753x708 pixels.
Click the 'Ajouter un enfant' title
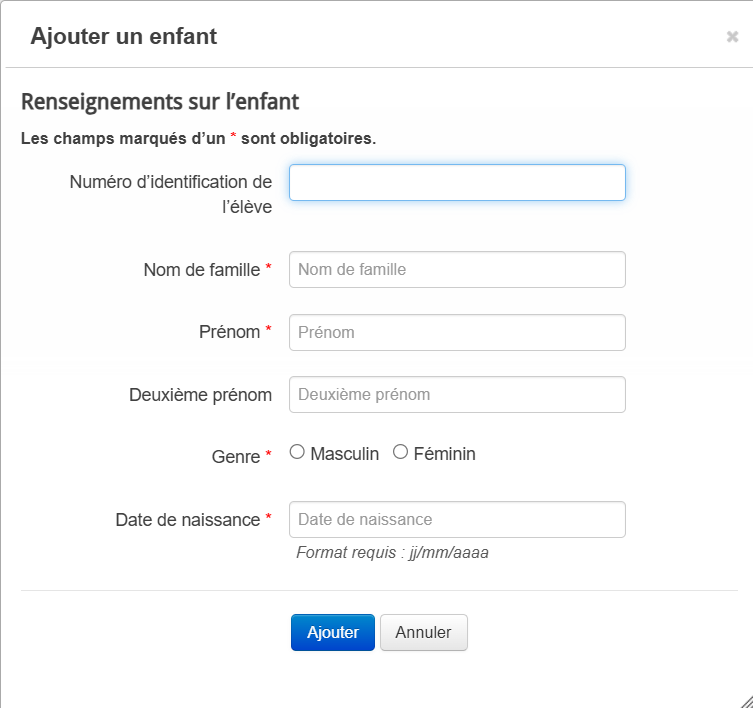124,37
